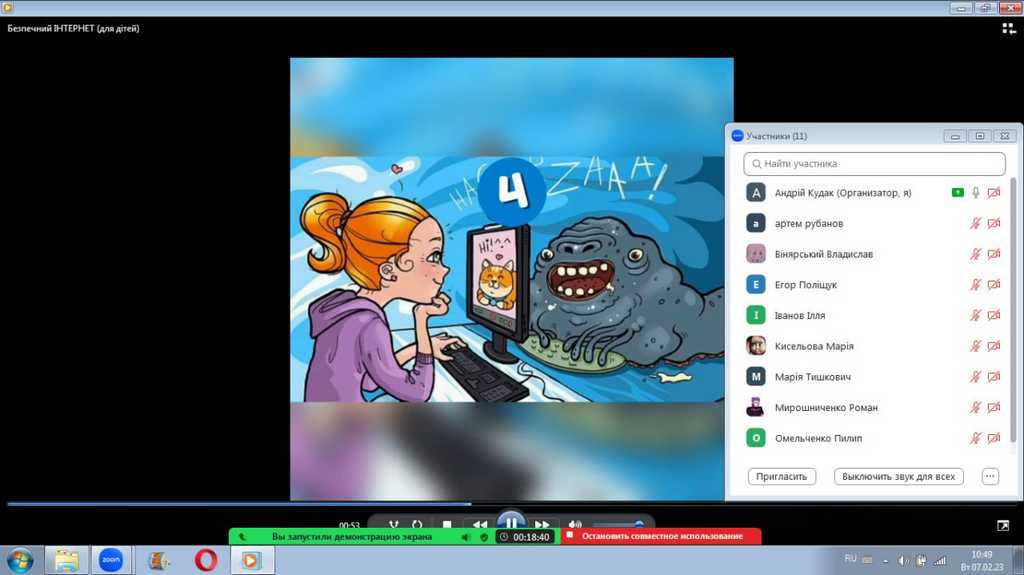Screen dimensions: 1024x575
Task: Open the Zoom security shield icon
Action: coord(484,537)
